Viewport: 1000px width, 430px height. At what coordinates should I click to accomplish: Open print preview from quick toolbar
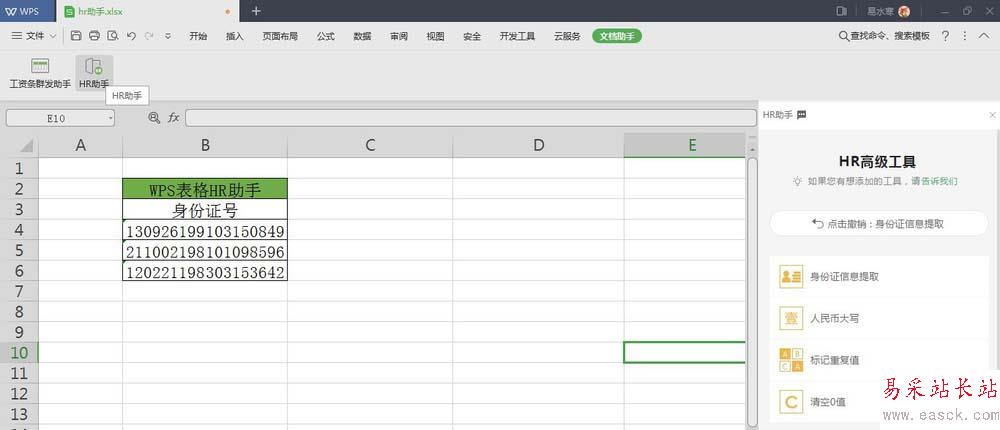pos(113,36)
